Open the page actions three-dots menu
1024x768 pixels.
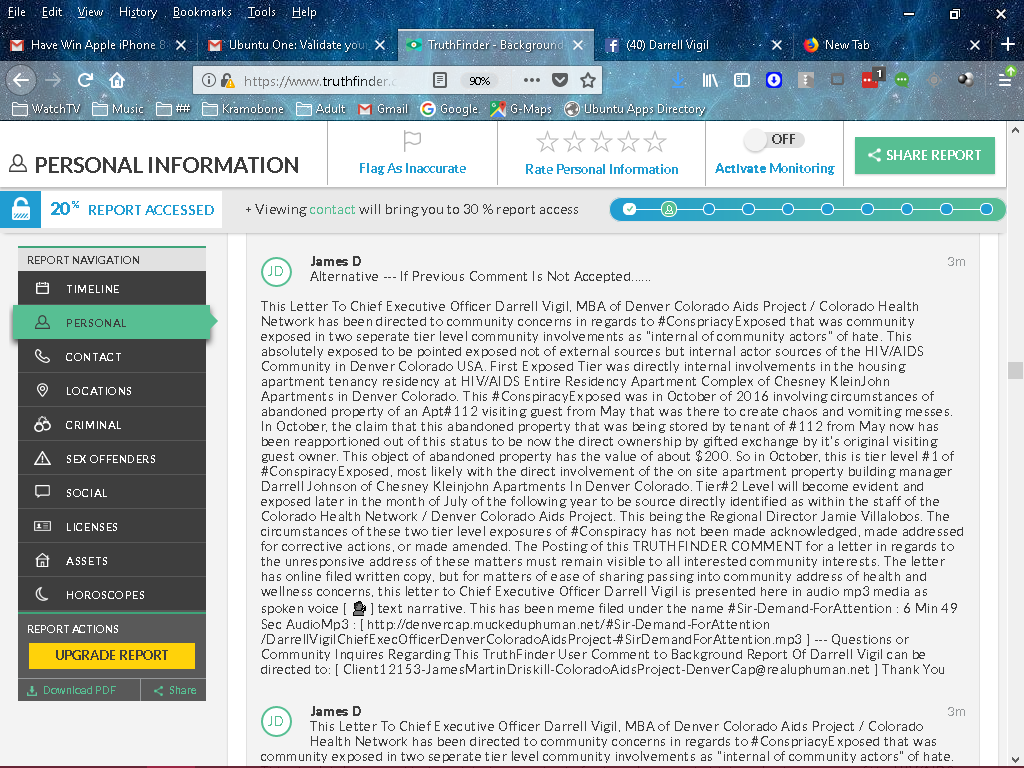pyautogui.click(x=532, y=80)
